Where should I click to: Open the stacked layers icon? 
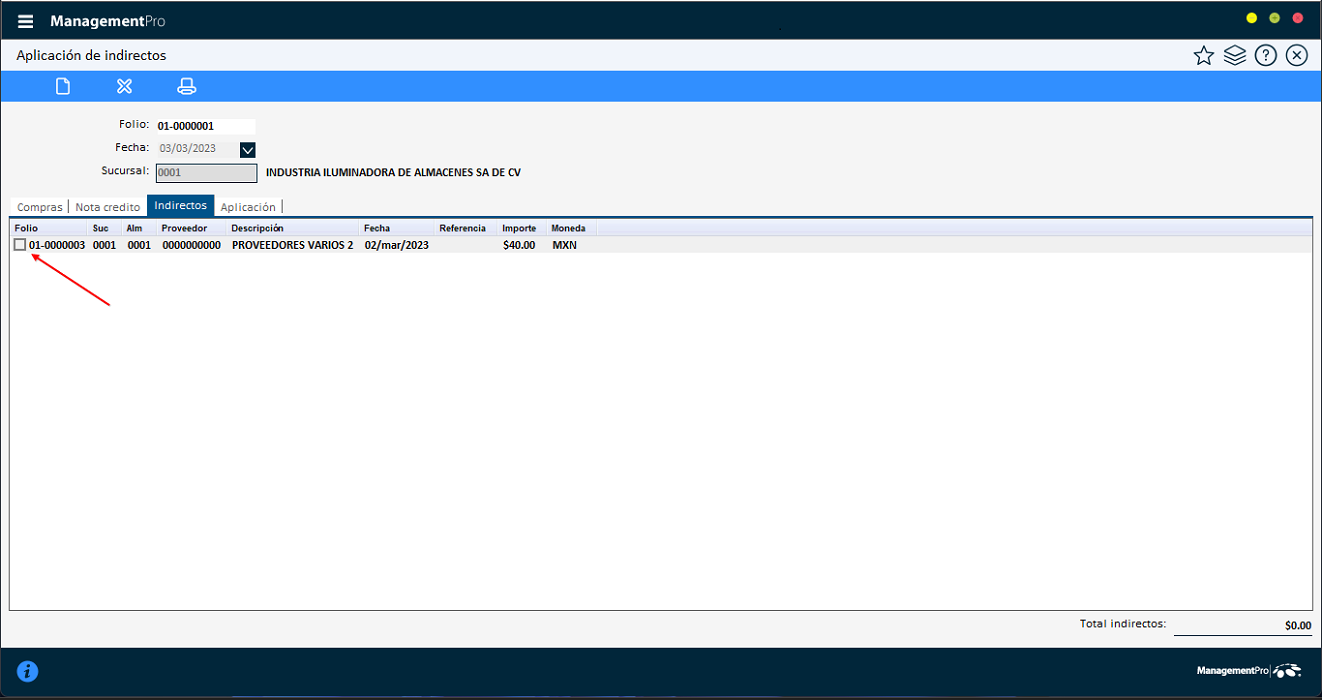click(x=1235, y=56)
